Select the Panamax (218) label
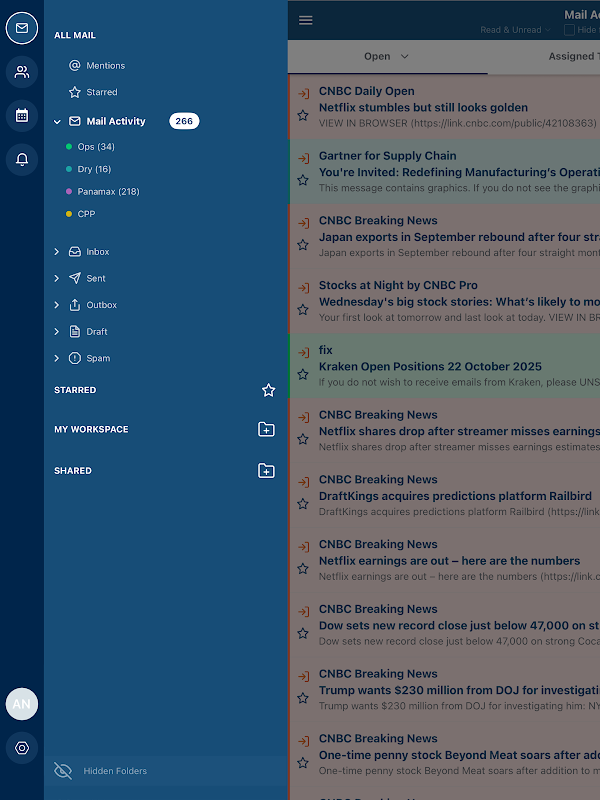 click(108, 192)
